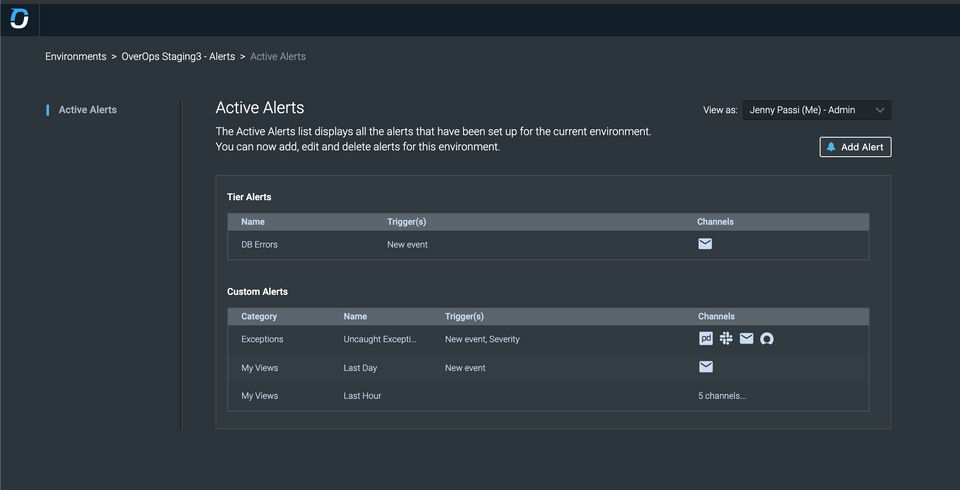Show the 5 channels list for Last Hour

(x=722, y=396)
